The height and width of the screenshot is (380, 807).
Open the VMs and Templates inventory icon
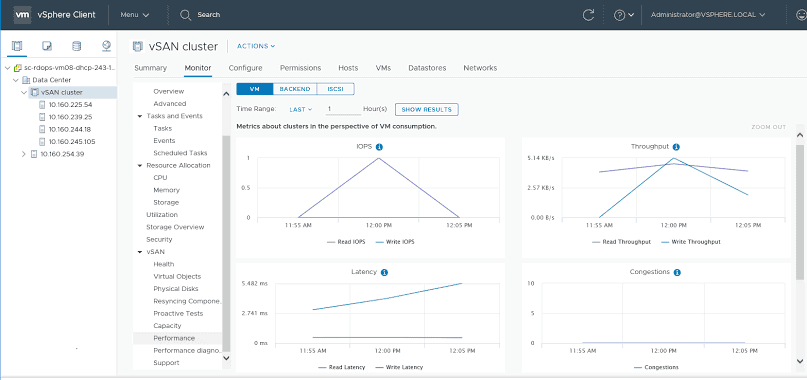point(47,46)
